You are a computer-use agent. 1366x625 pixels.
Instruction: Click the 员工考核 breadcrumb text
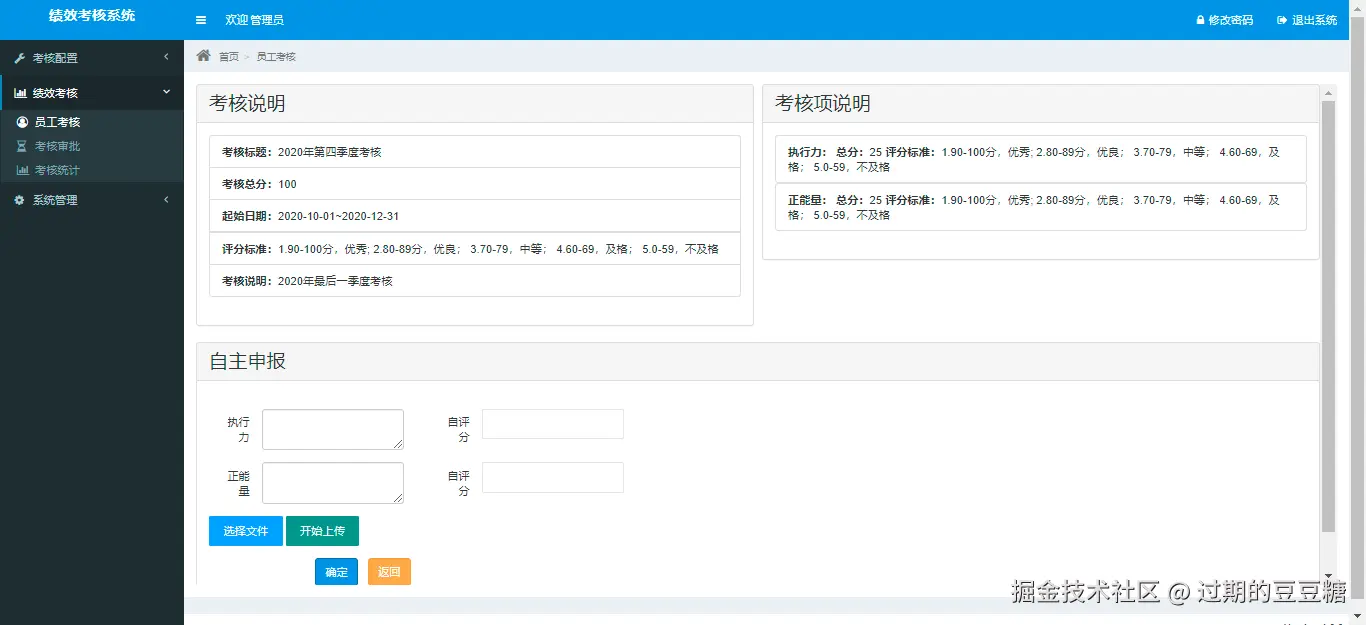[x=276, y=57]
